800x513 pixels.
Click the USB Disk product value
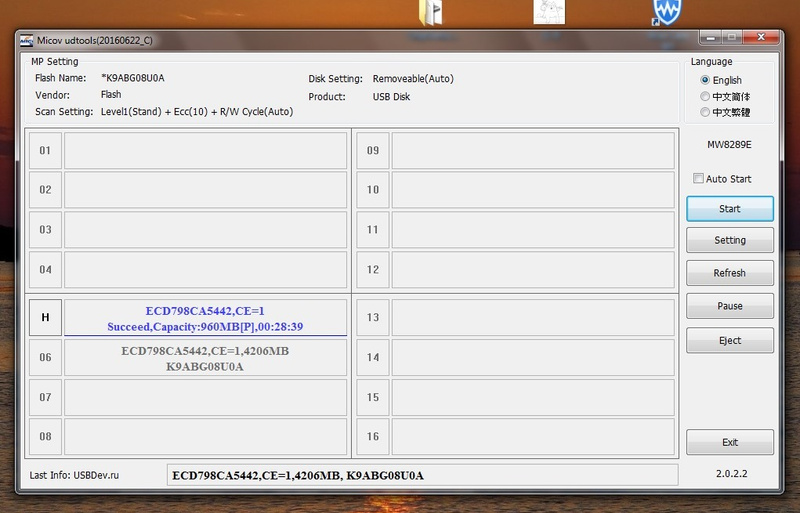coord(391,96)
